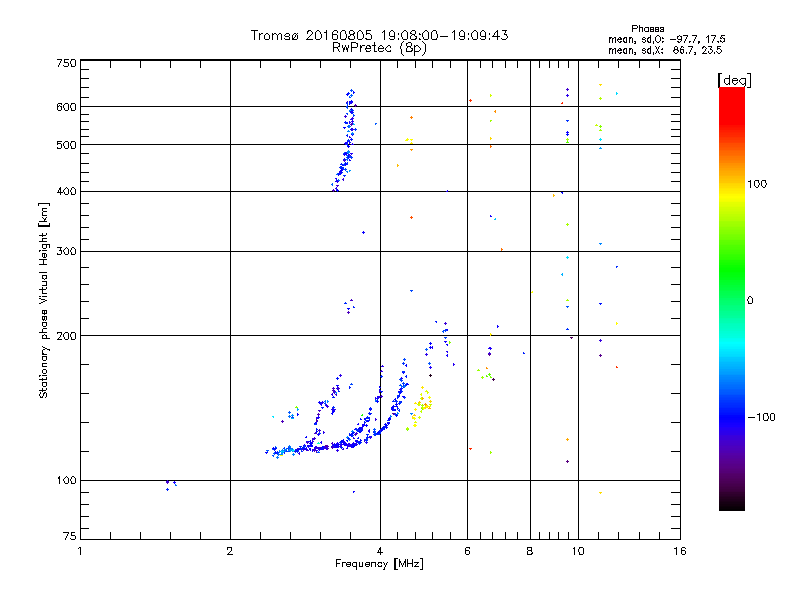The image size is (800, 600).
Task: Click the x-axis tick label '2'
Action: (230, 551)
